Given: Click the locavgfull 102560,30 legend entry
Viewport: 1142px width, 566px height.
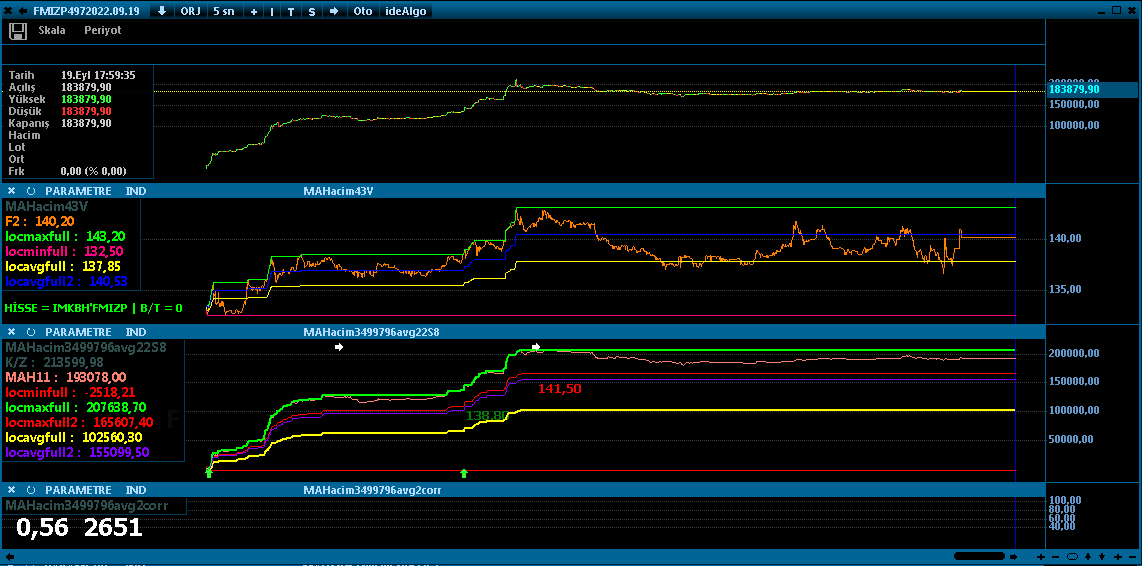Looking at the screenshot, I should pyautogui.click(x=74, y=437).
